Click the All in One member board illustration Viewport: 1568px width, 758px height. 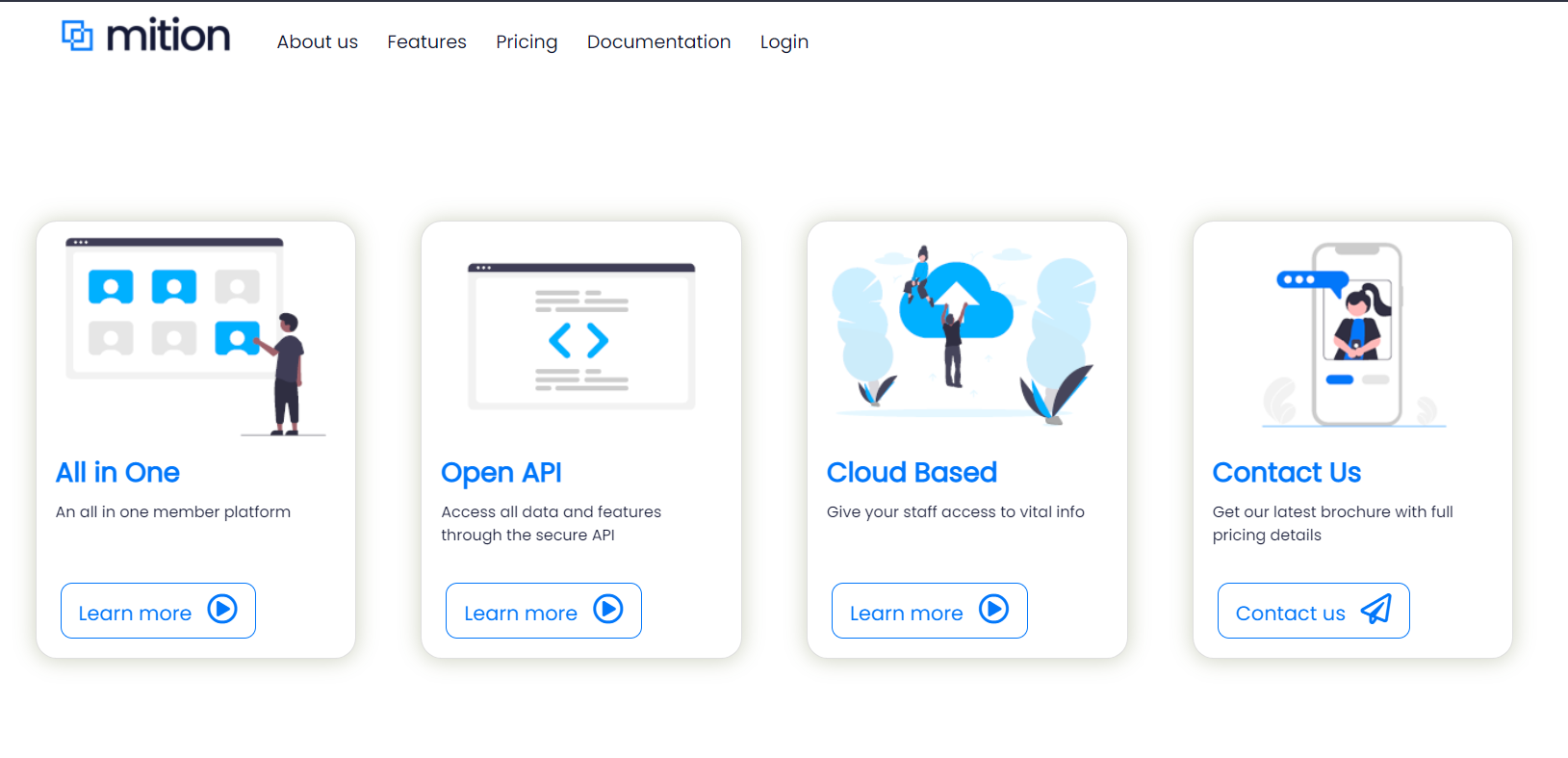[x=196, y=337]
